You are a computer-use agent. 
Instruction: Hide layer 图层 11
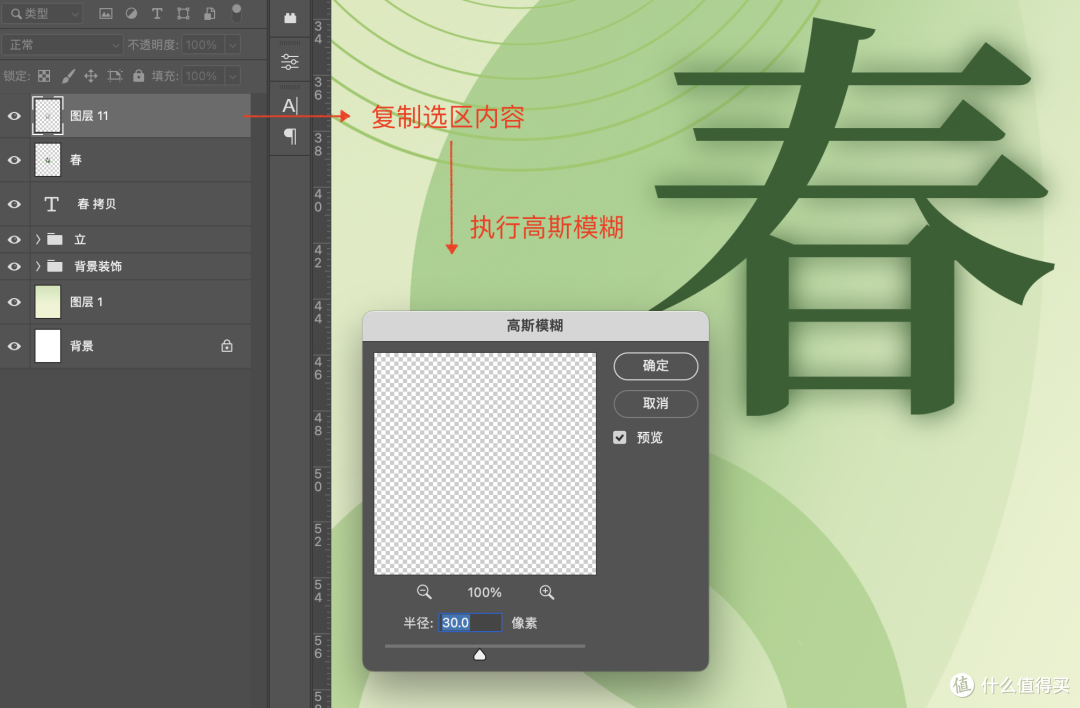coord(14,116)
